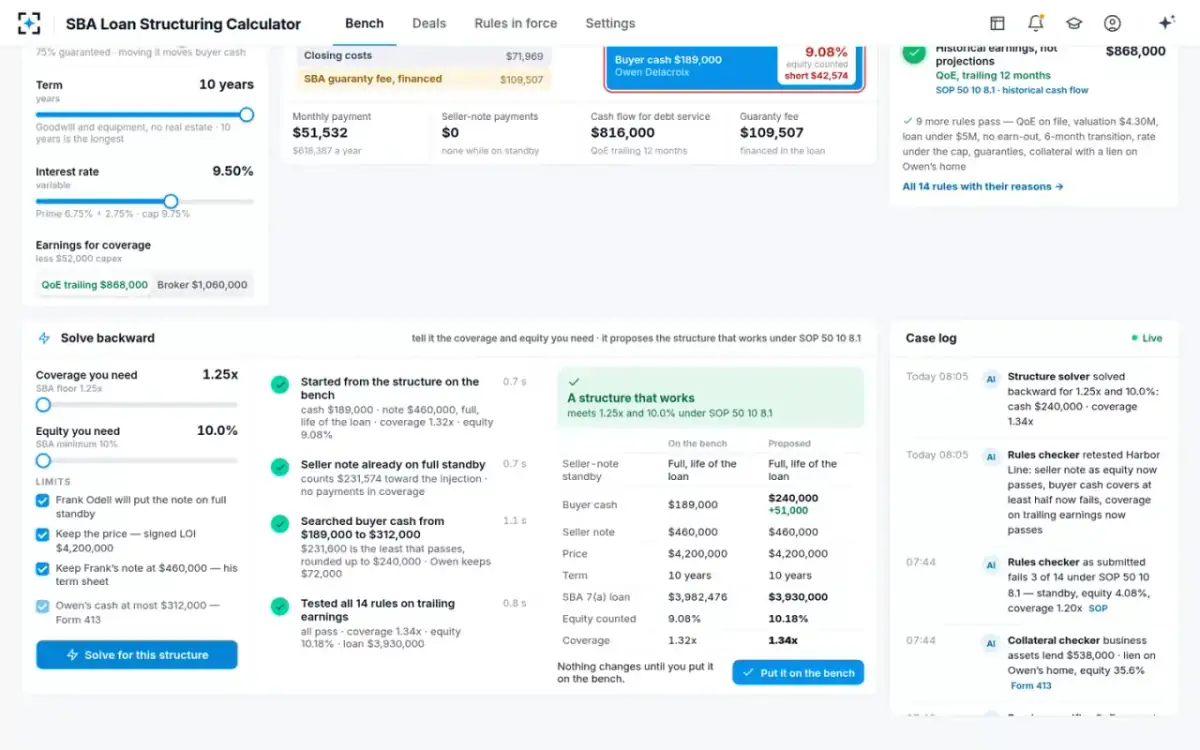Click the green check icon beside Historical earnings rule
The width and height of the screenshot is (1200, 750).
click(x=914, y=53)
